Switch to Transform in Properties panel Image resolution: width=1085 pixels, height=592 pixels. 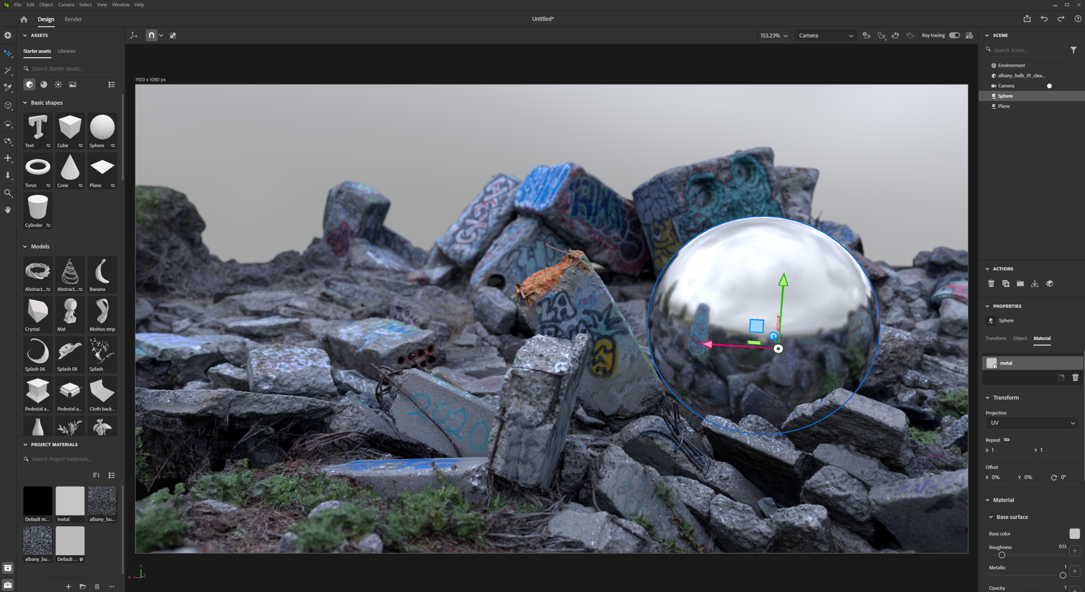[995, 339]
